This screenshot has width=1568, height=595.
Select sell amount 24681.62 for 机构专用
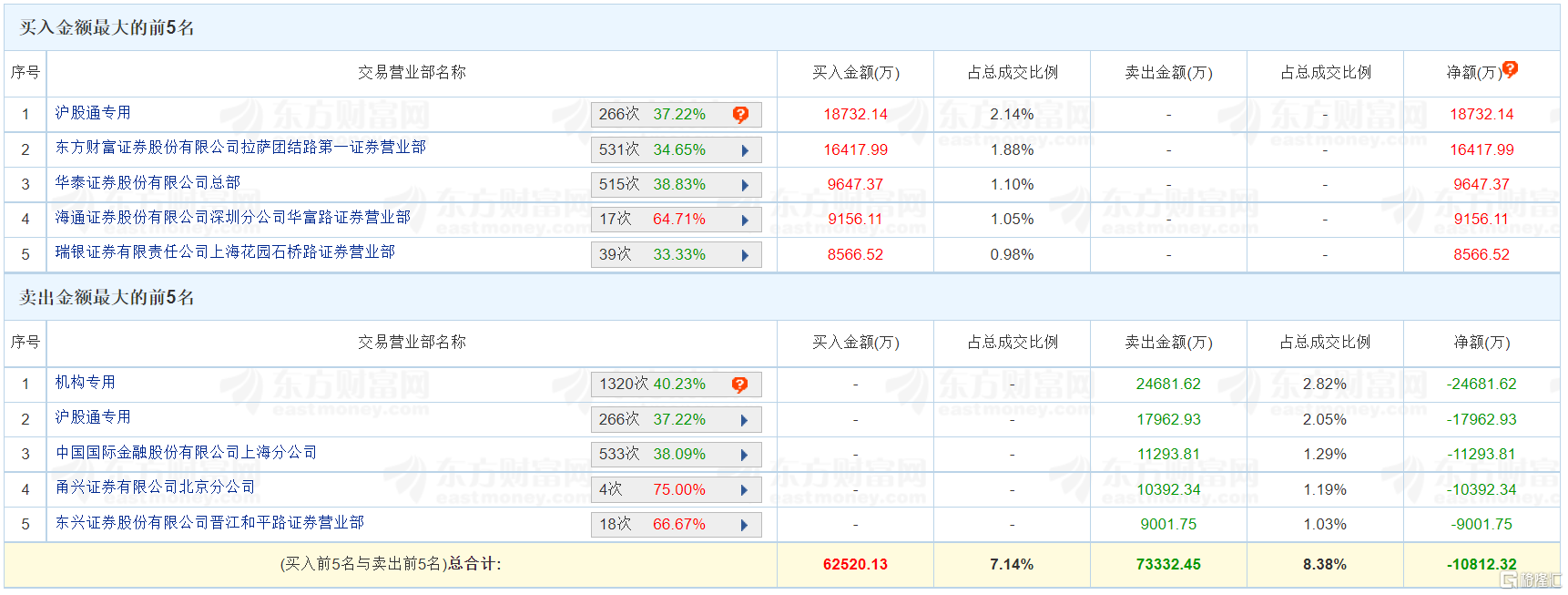point(1168,384)
